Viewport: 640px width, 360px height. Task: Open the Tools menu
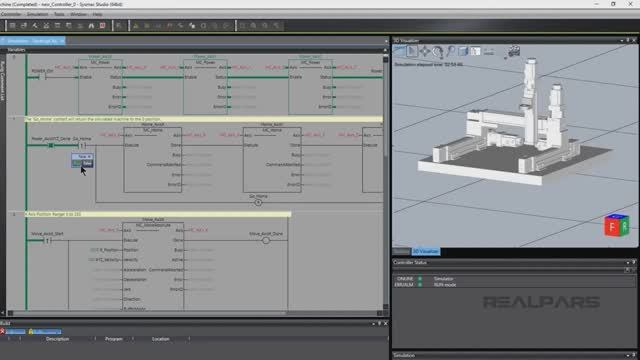click(59, 14)
